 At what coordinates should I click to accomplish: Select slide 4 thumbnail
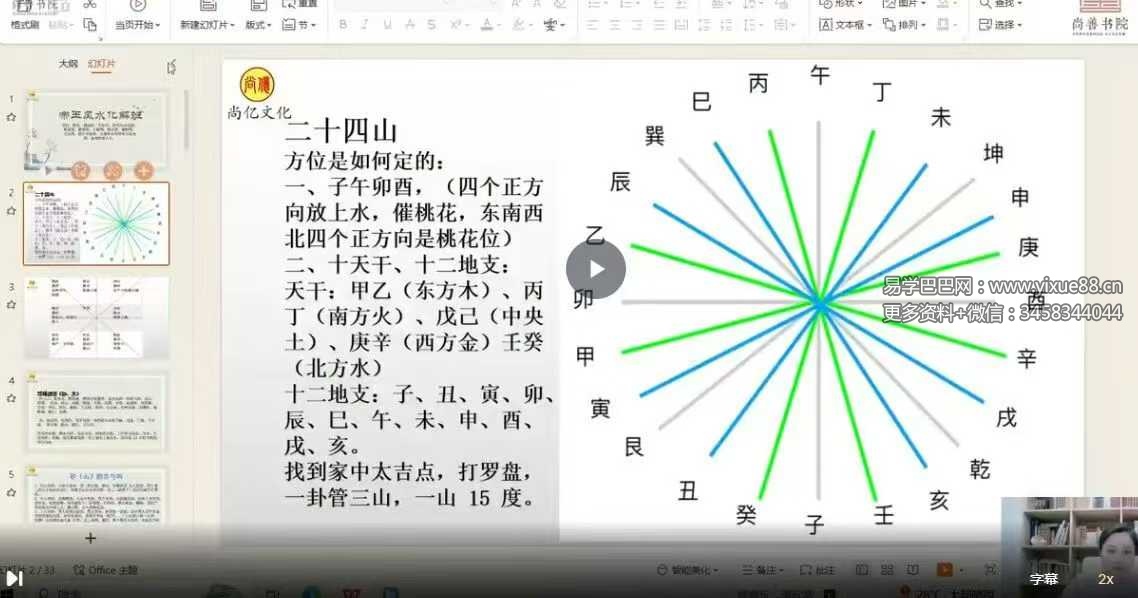coord(96,412)
